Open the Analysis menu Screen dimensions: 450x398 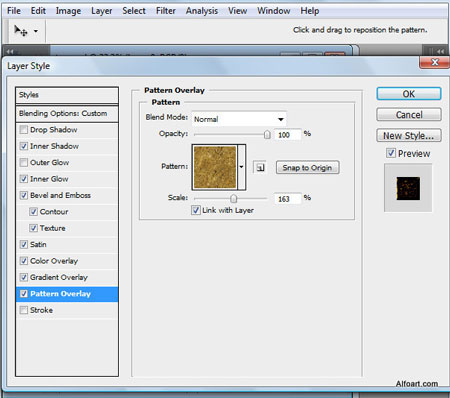(x=202, y=11)
